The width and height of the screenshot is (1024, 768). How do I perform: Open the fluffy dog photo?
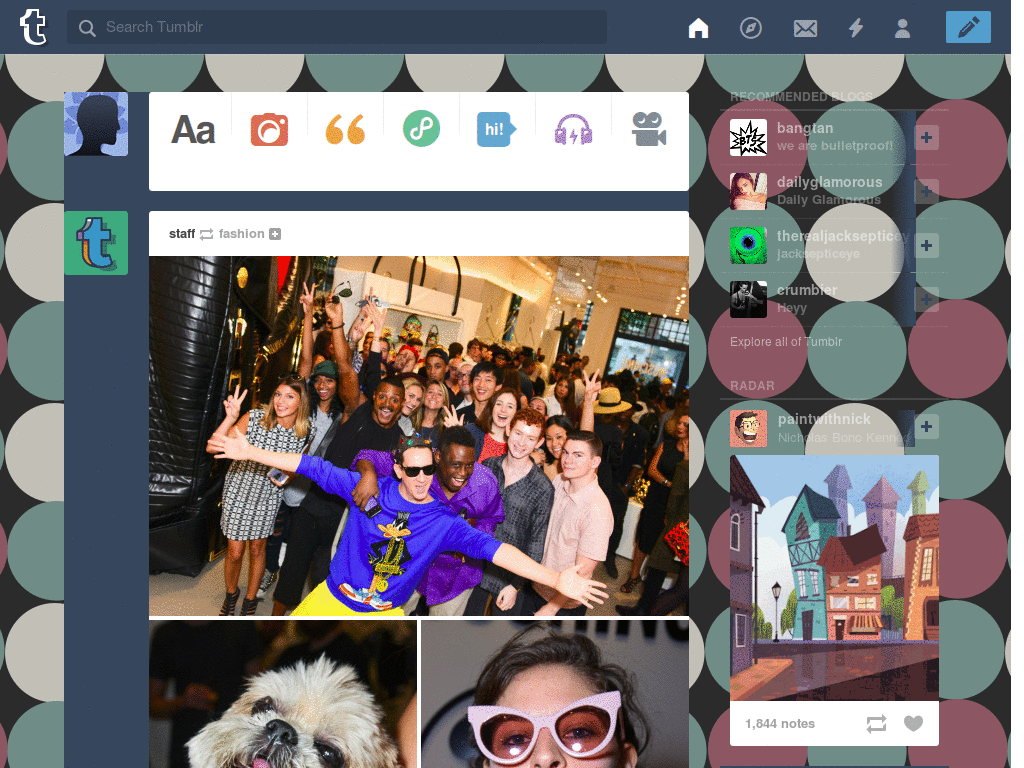[x=283, y=694]
